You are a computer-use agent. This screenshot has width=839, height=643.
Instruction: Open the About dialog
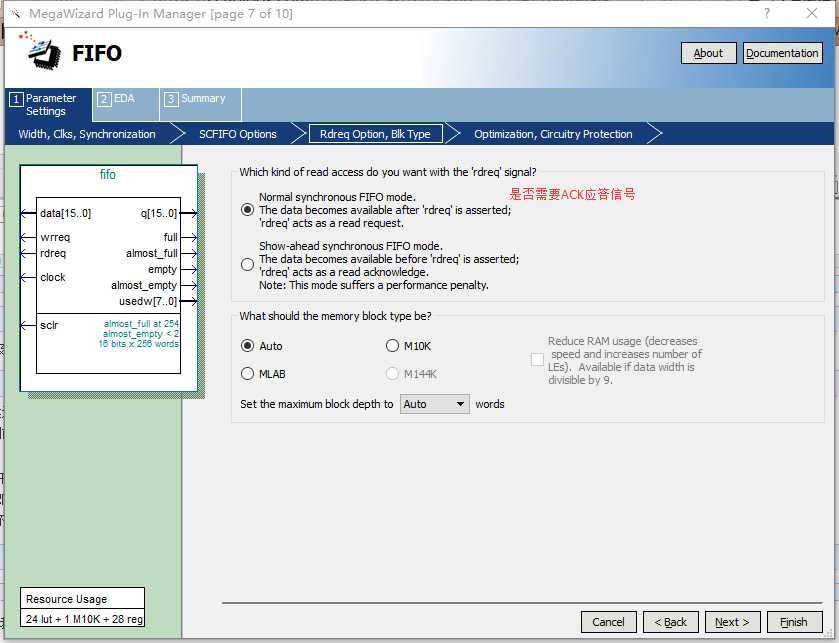click(708, 53)
